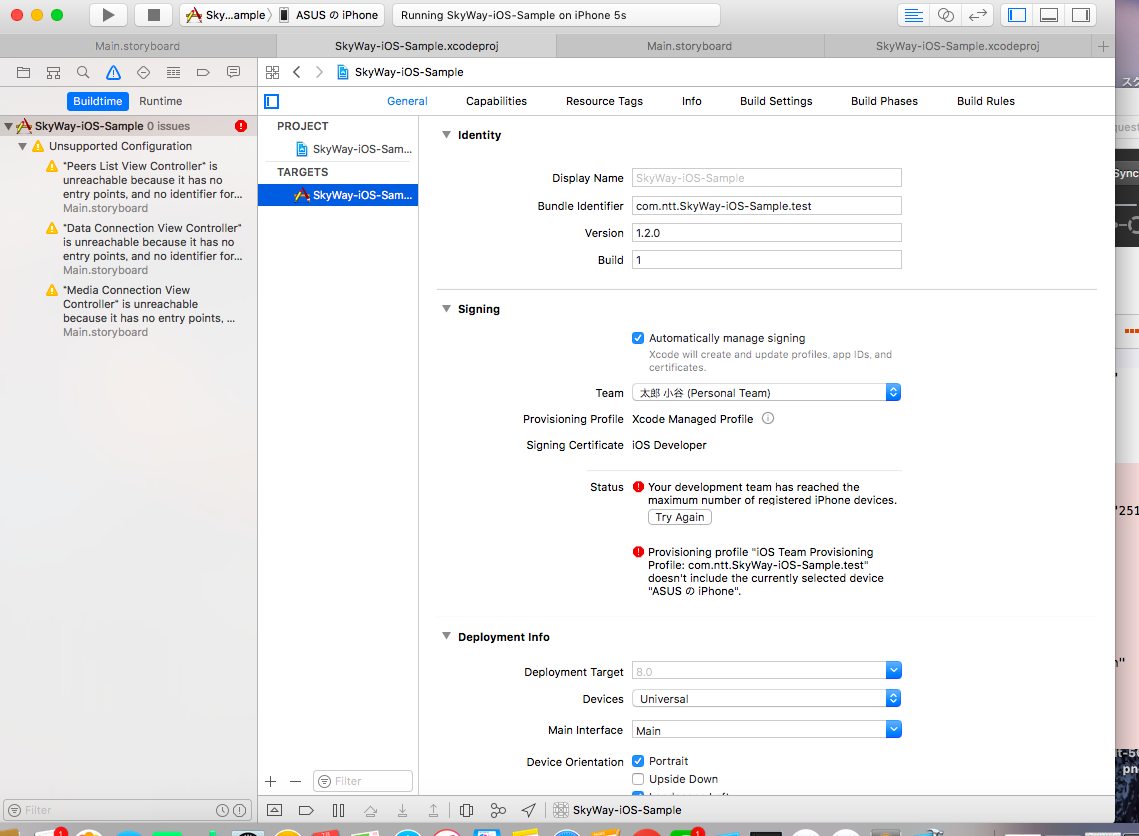
Task: Uncheck Automatically manage signing
Action: 638,338
